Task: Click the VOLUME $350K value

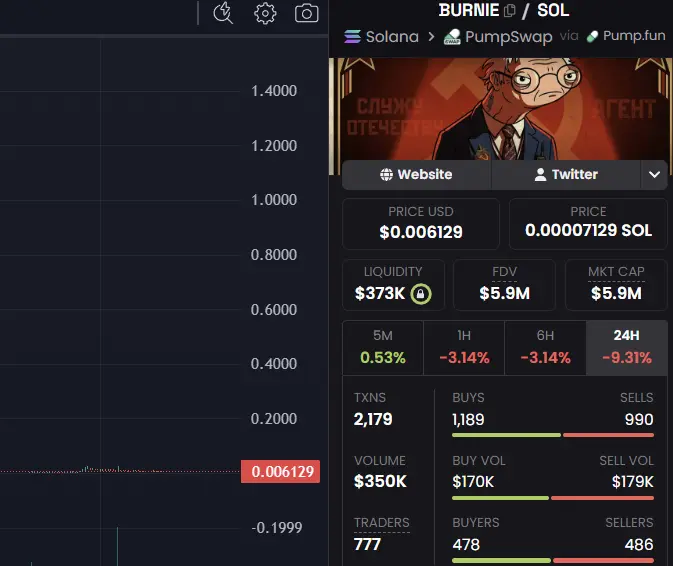Action: [x=380, y=481]
